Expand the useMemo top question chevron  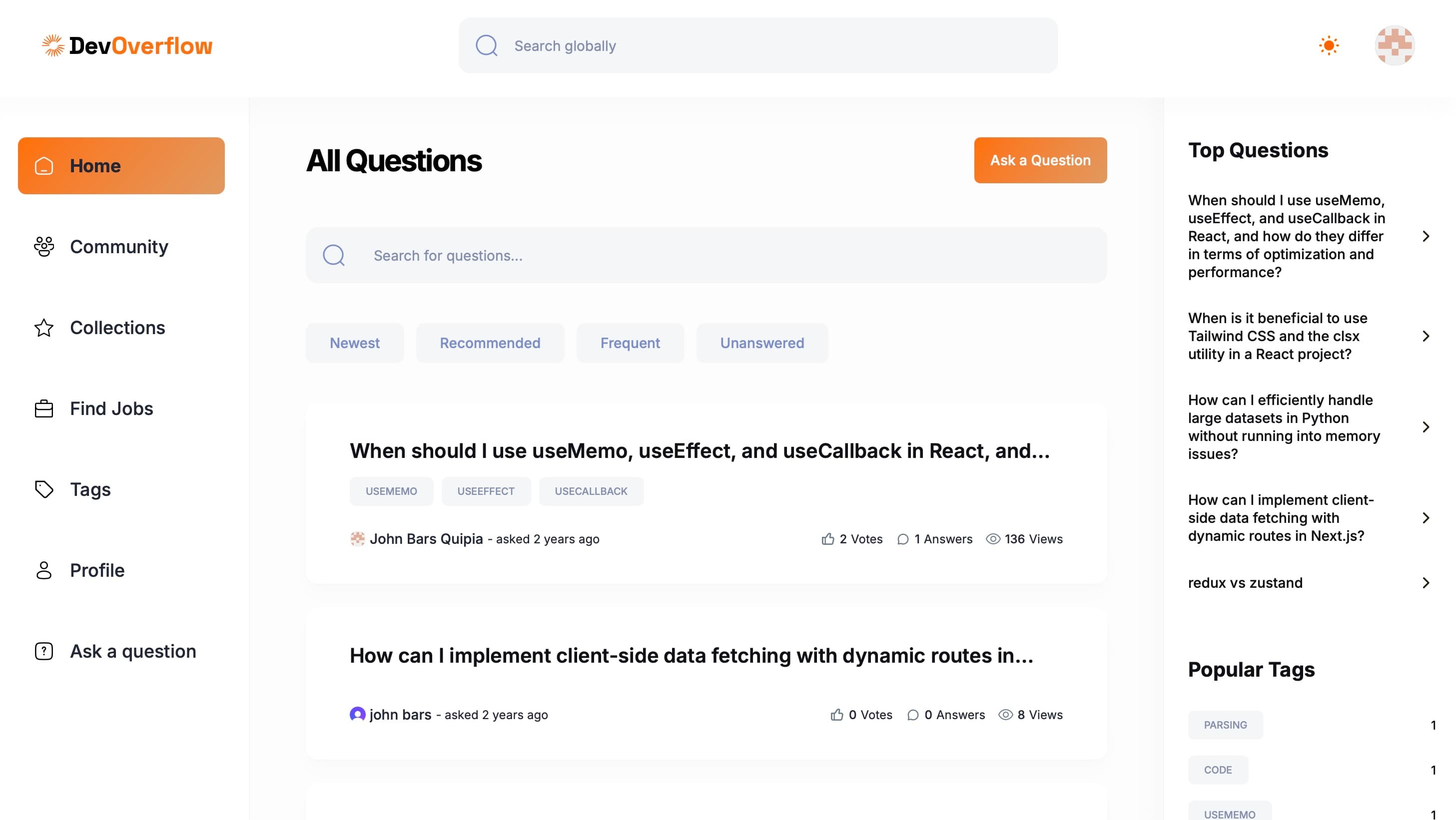pyautogui.click(x=1426, y=236)
